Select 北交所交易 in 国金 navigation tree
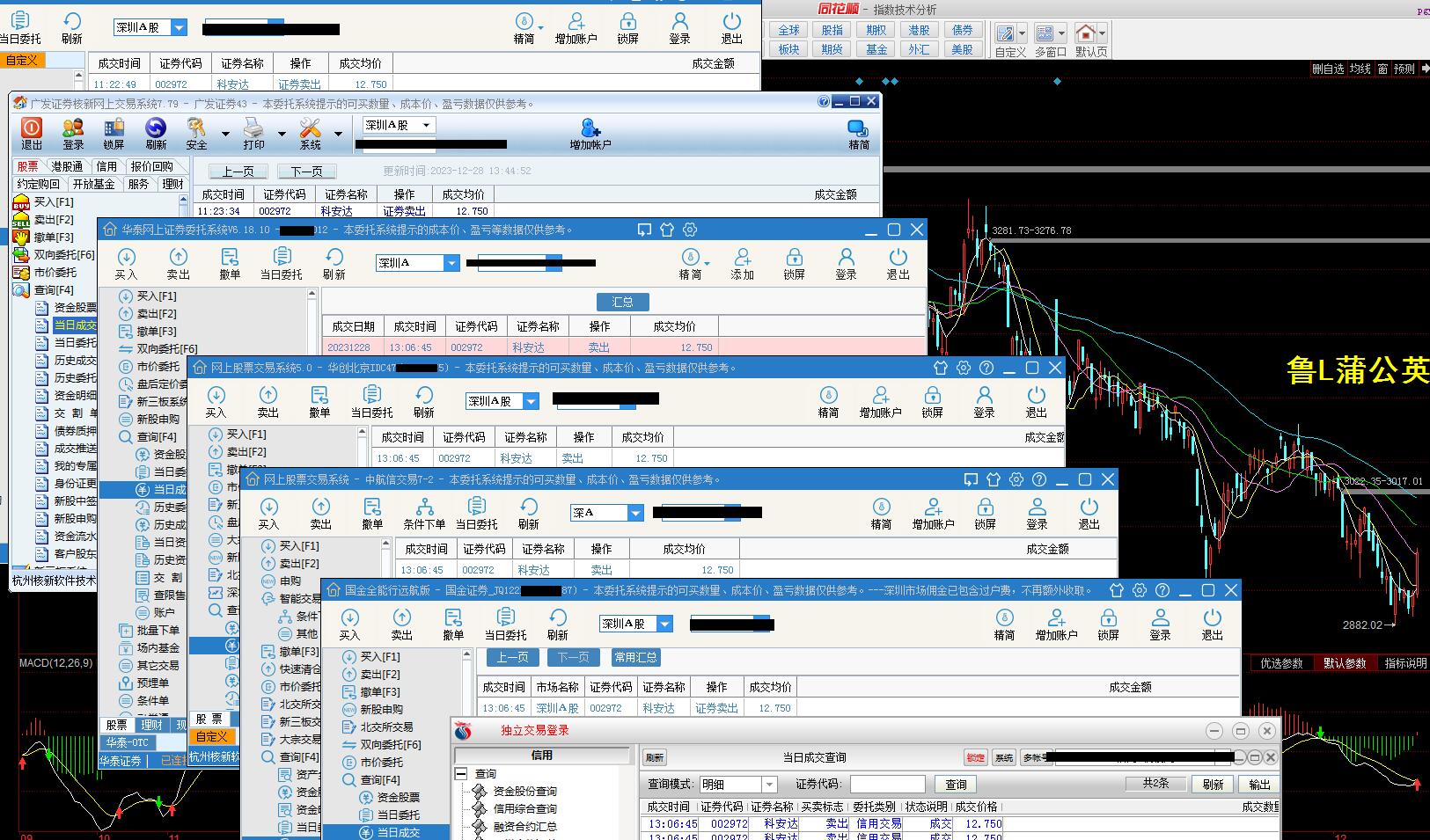Viewport: 1430px width, 840px height. tap(386, 727)
